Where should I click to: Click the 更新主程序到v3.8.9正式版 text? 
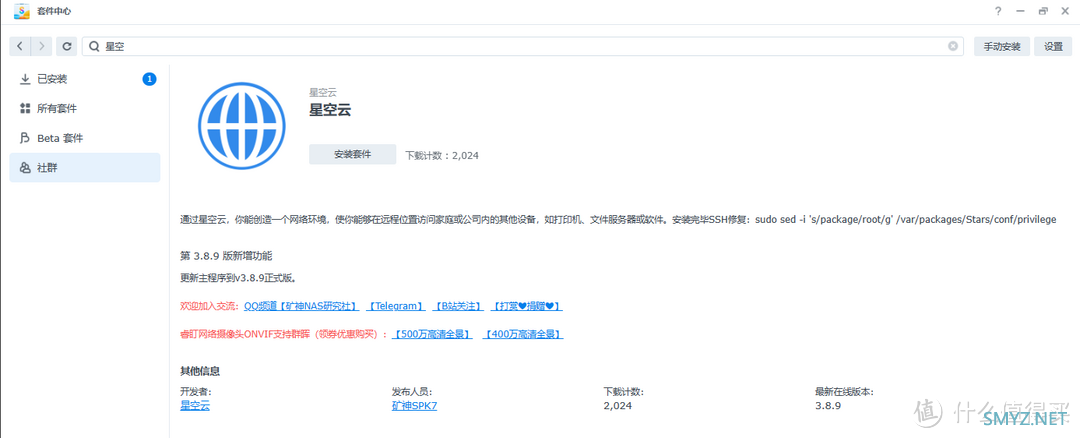point(238,278)
